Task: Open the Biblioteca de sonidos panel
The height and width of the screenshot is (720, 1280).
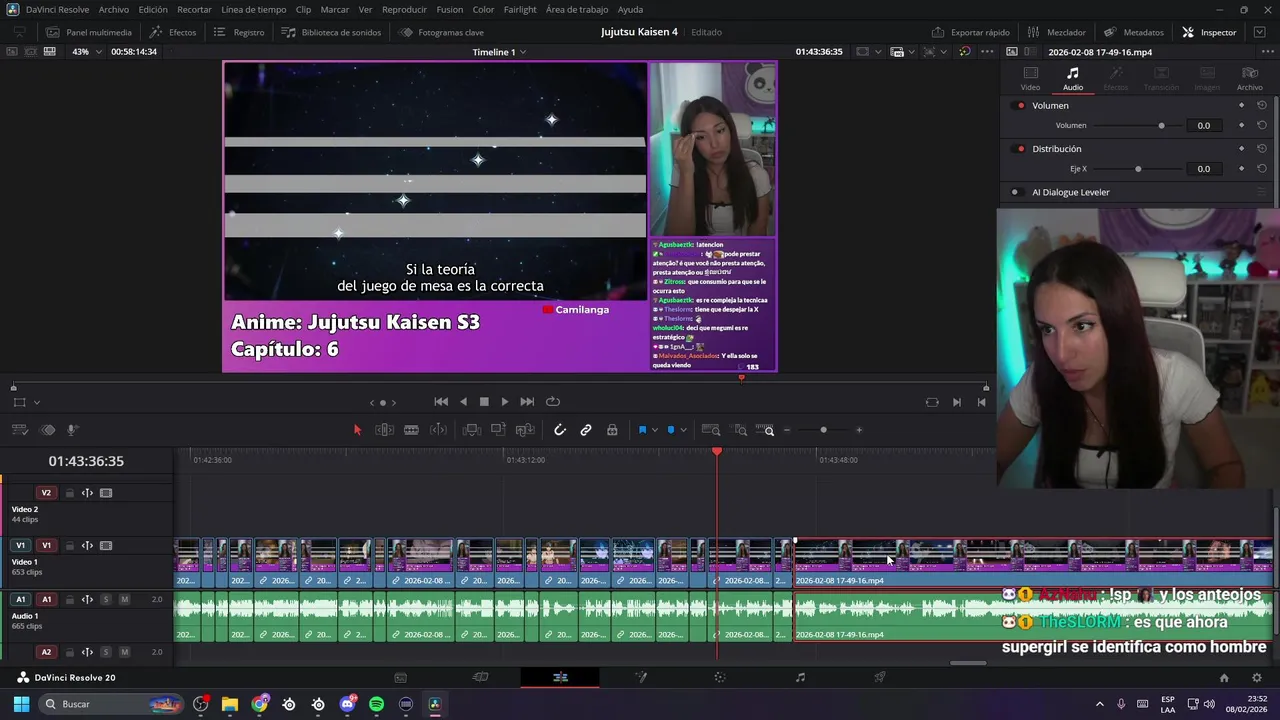Action: click(x=330, y=32)
